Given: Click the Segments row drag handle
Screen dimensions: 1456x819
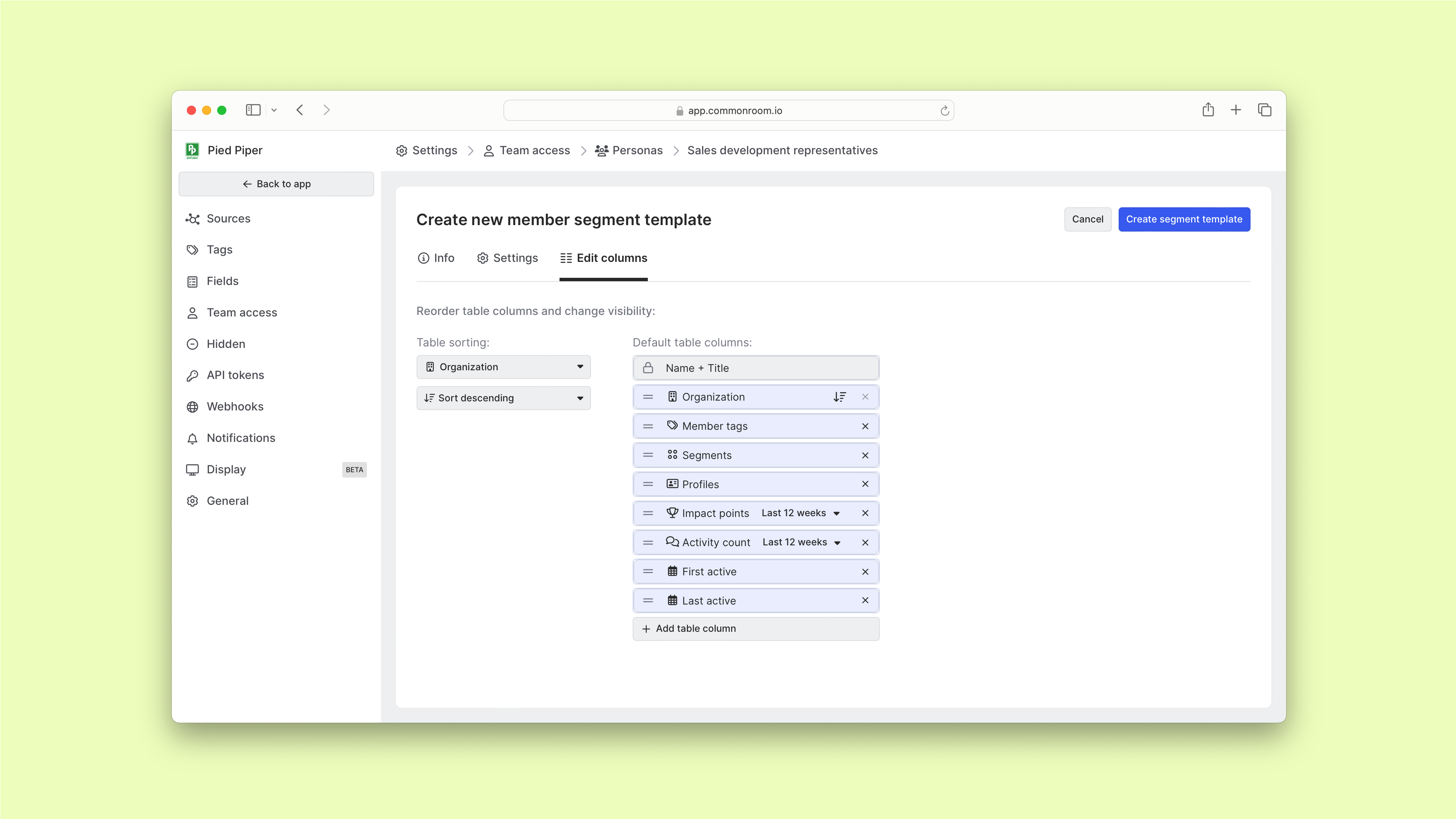Looking at the screenshot, I should coord(648,455).
